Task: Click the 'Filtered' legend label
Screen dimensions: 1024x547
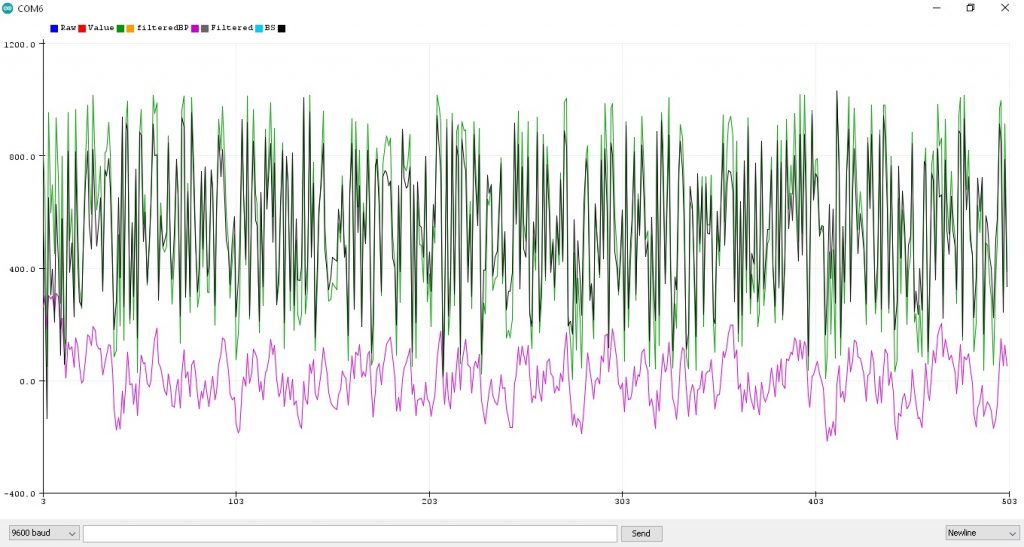Action: click(x=231, y=27)
